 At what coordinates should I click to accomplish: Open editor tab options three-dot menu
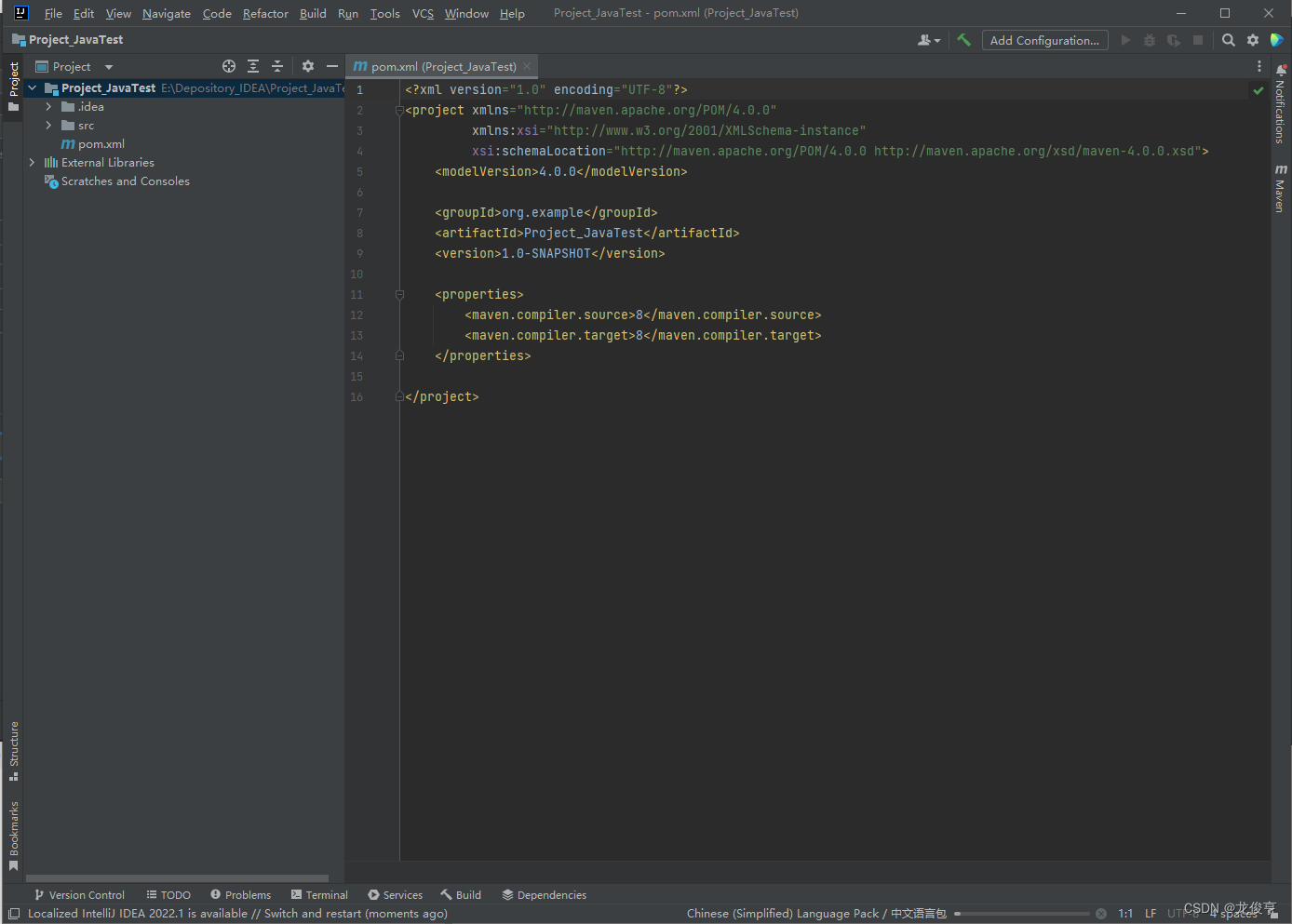coord(1259,66)
